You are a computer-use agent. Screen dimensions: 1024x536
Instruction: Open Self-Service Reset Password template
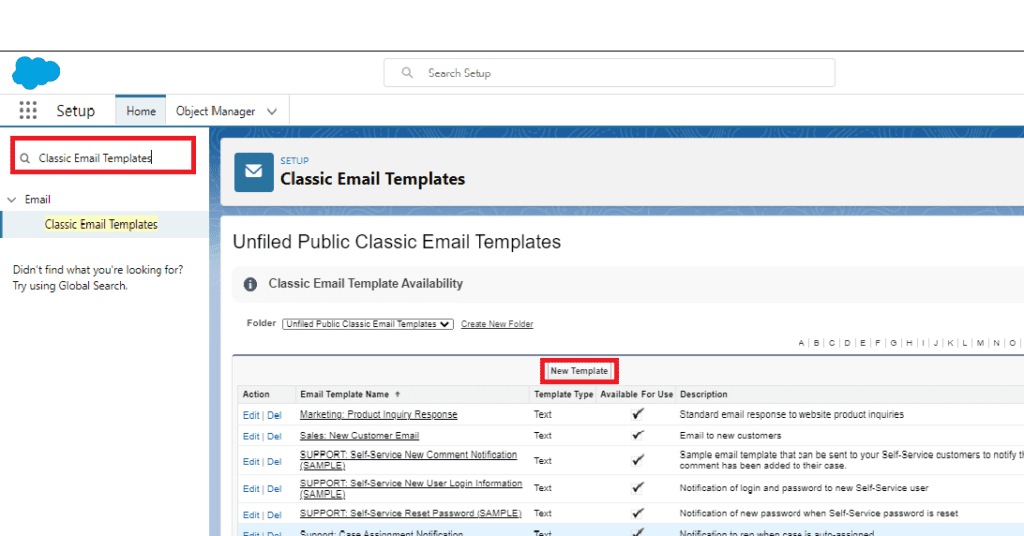[x=410, y=514]
